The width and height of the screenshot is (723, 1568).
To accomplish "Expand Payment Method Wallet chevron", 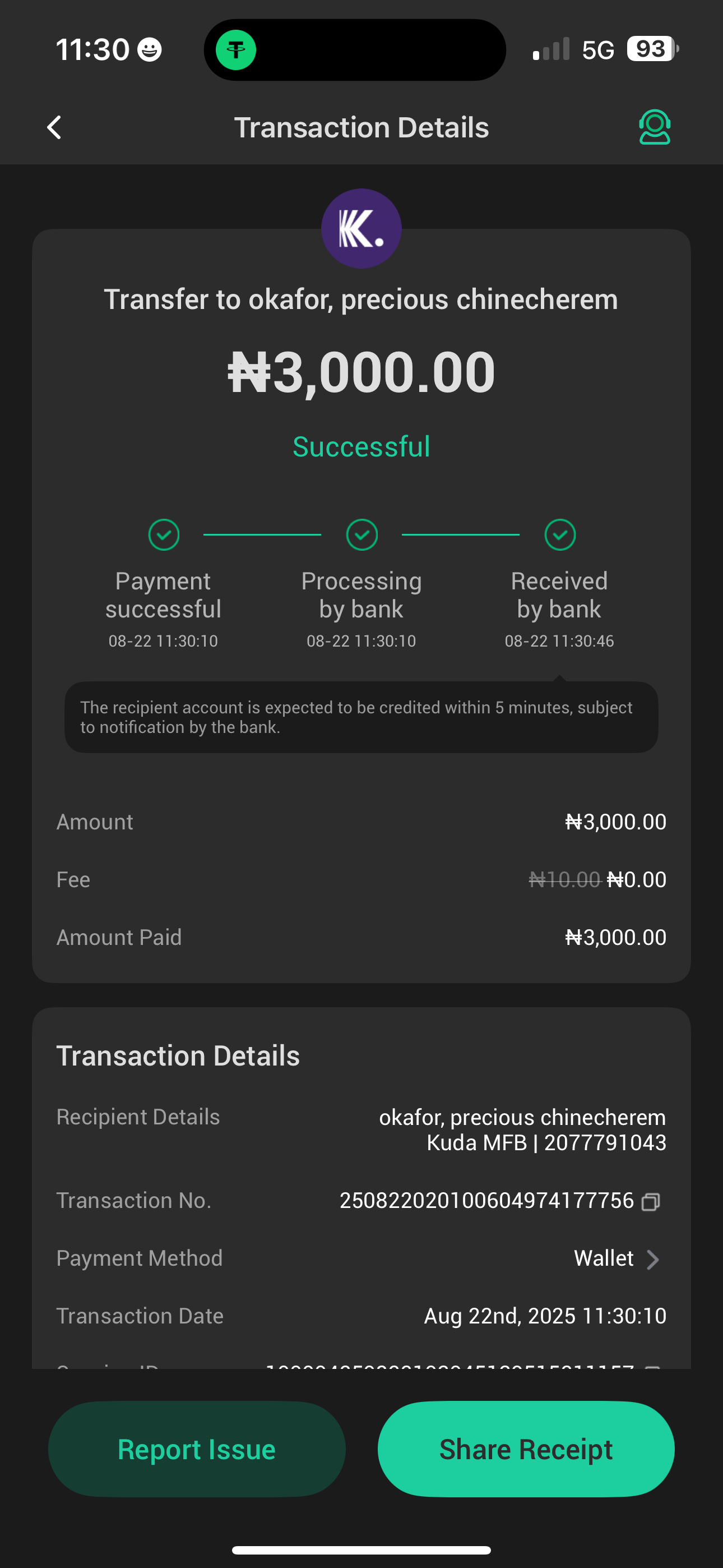I will [653, 1259].
